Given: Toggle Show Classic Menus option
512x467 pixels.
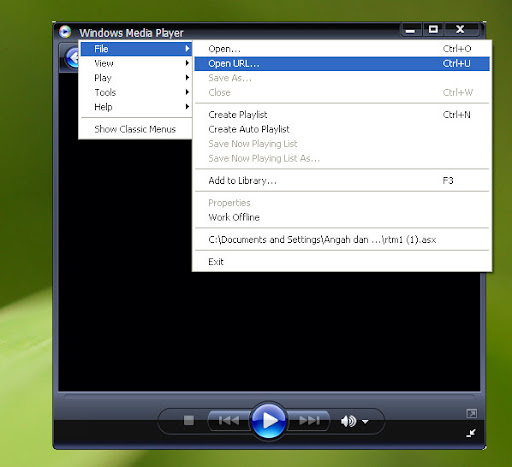Looking at the screenshot, I should [136, 129].
